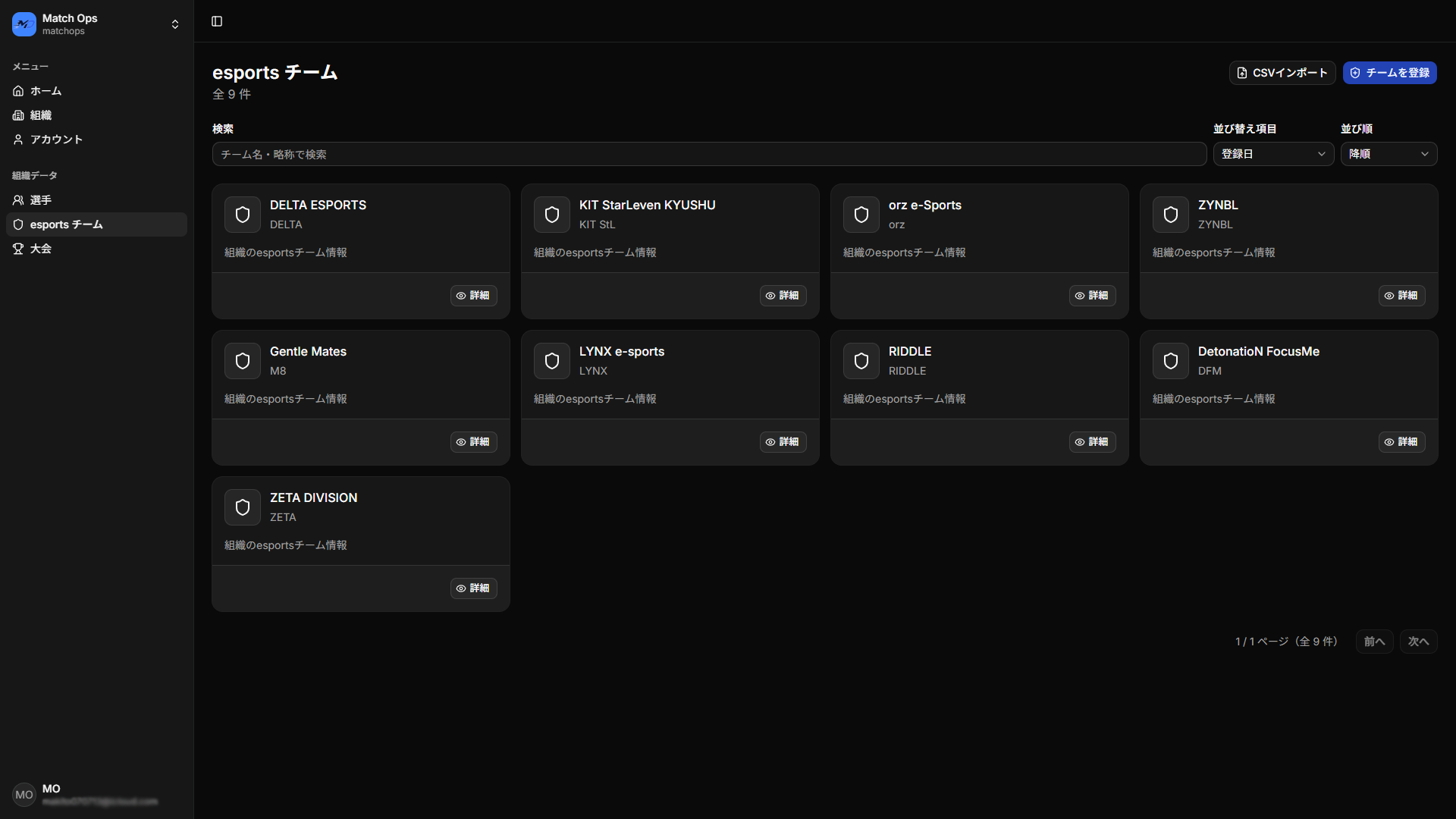Click orz e-Sports team name

pos(925,206)
